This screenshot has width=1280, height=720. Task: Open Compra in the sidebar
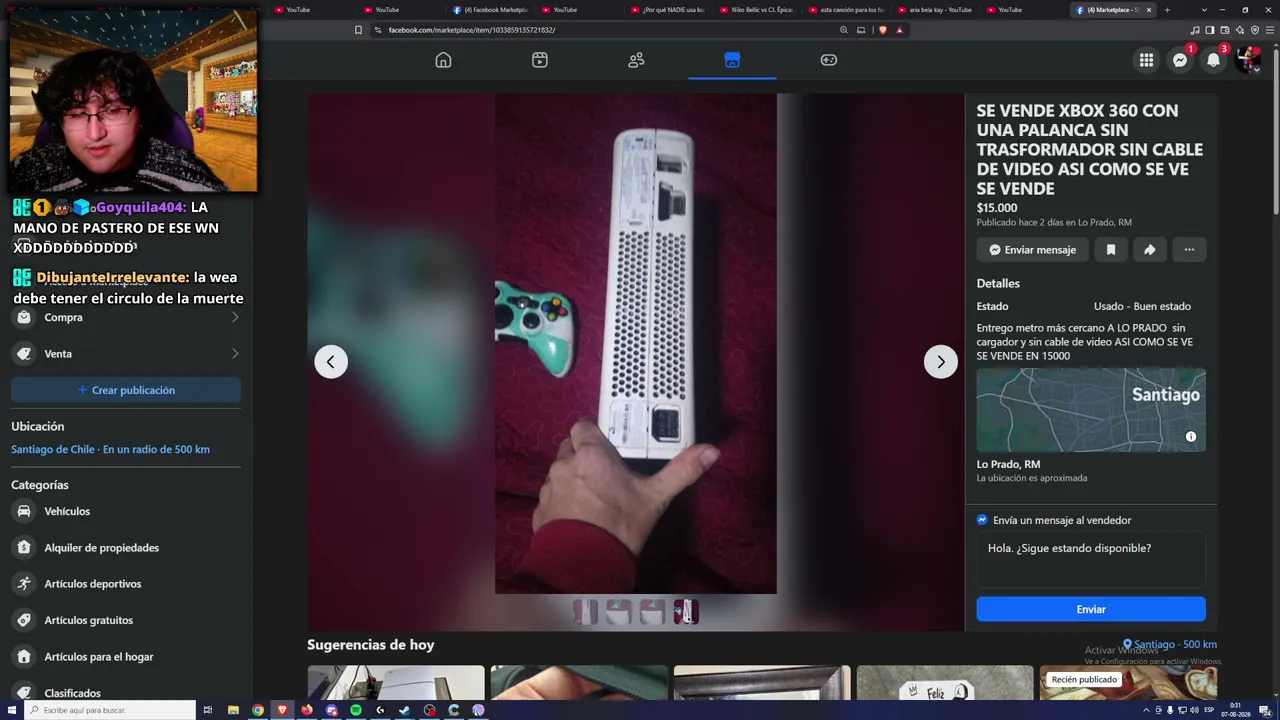[x=126, y=318]
